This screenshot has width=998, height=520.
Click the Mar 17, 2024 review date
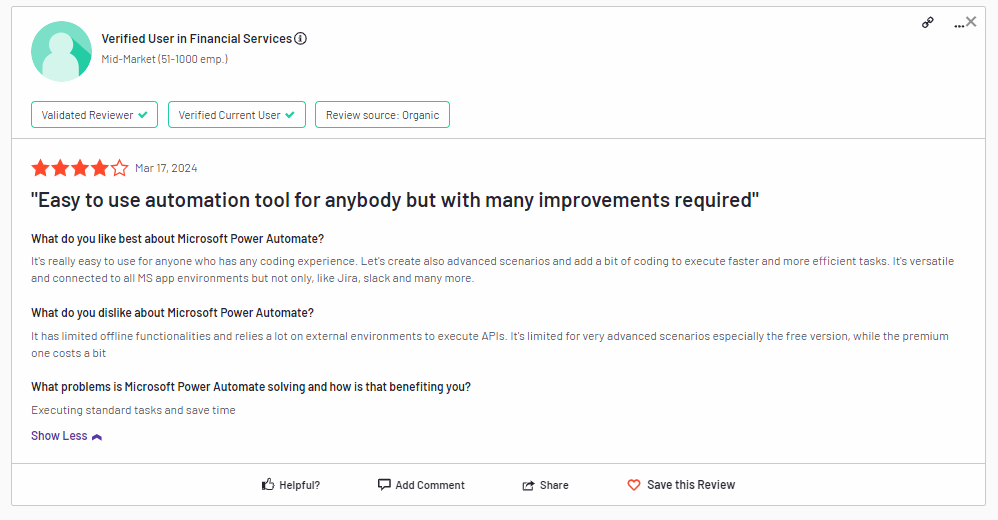click(166, 168)
